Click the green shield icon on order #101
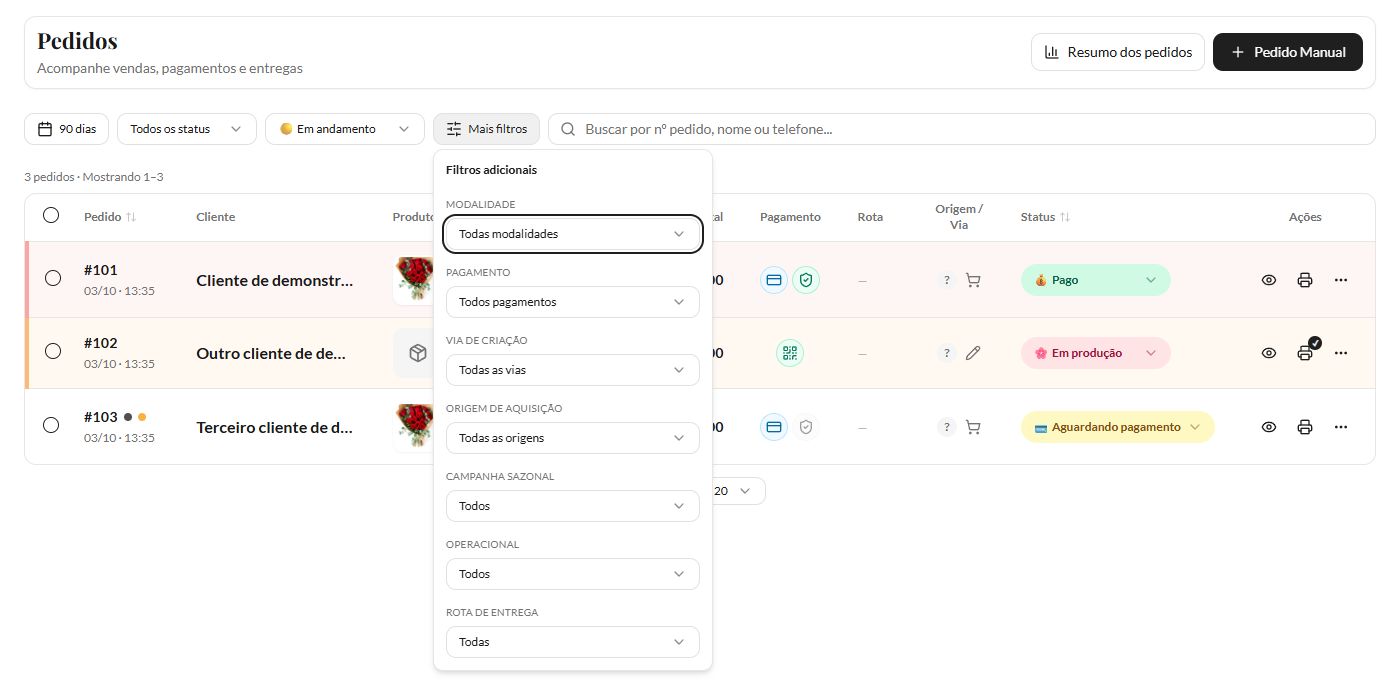The width and height of the screenshot is (1400, 700). pyautogui.click(x=806, y=280)
